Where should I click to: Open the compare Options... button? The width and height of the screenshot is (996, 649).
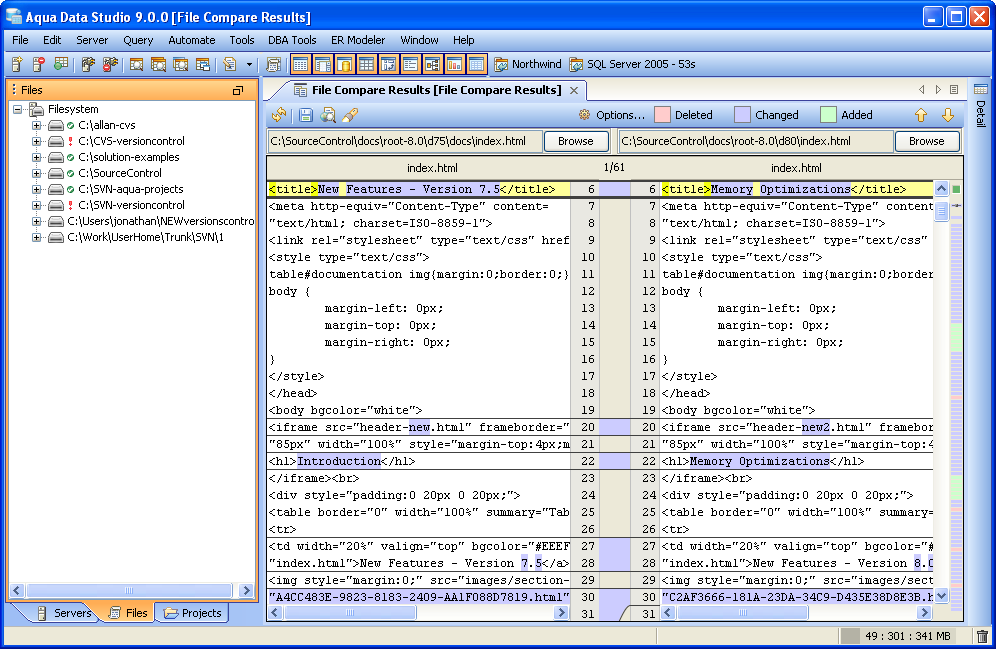pos(611,115)
